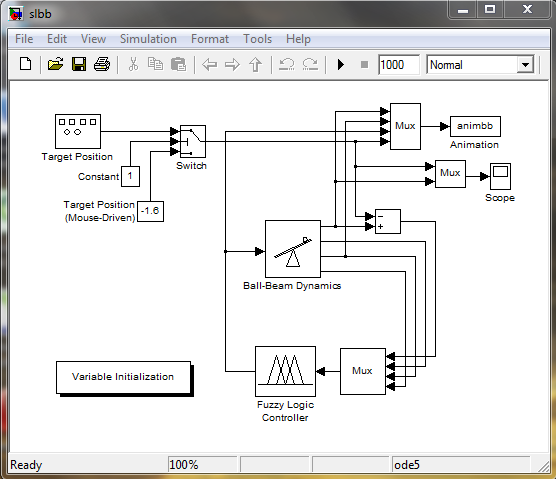Select the Scope block
The width and height of the screenshot is (556, 479).
click(x=500, y=176)
